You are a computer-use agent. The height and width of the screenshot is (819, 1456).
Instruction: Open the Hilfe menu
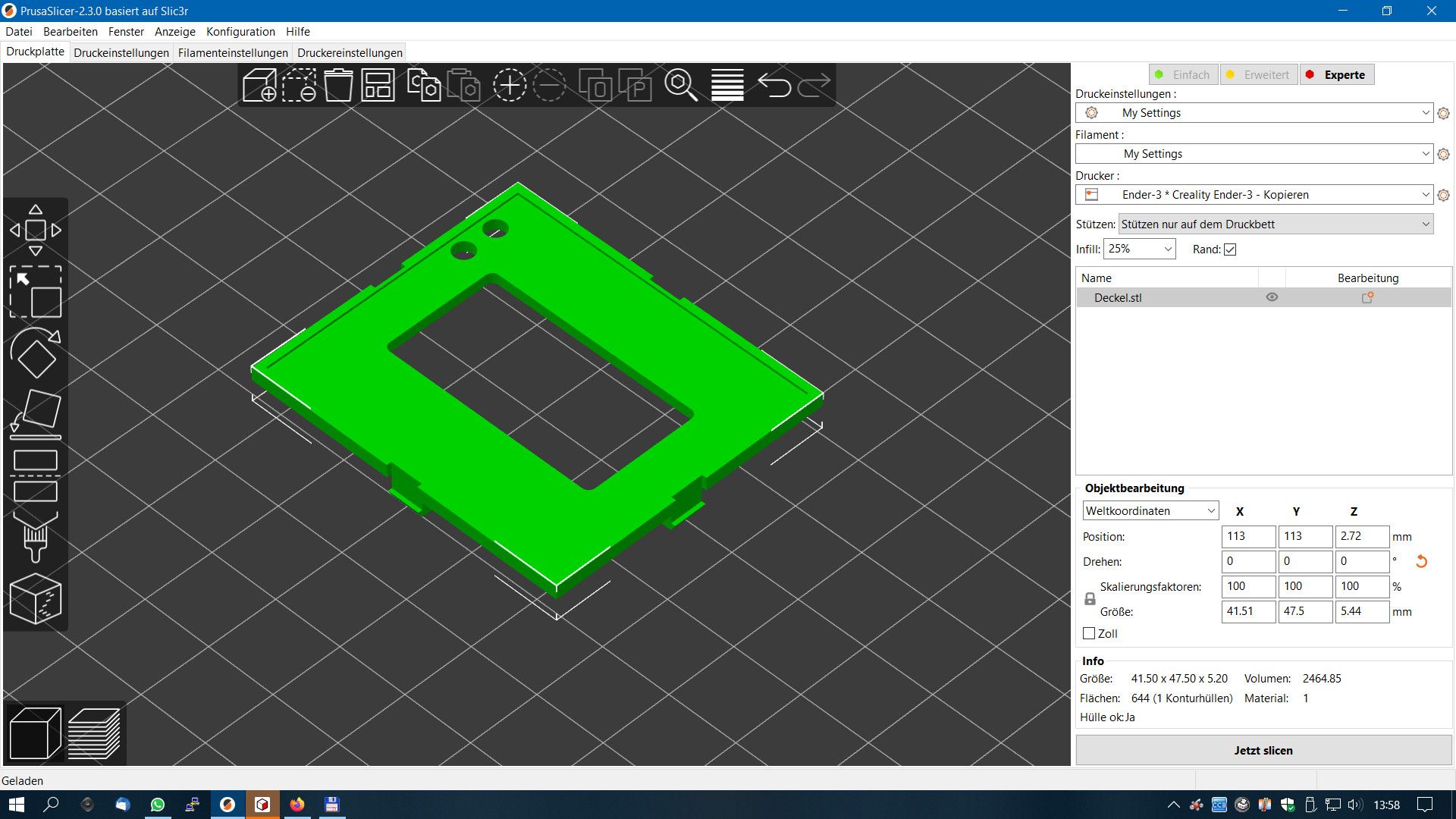coord(298,32)
